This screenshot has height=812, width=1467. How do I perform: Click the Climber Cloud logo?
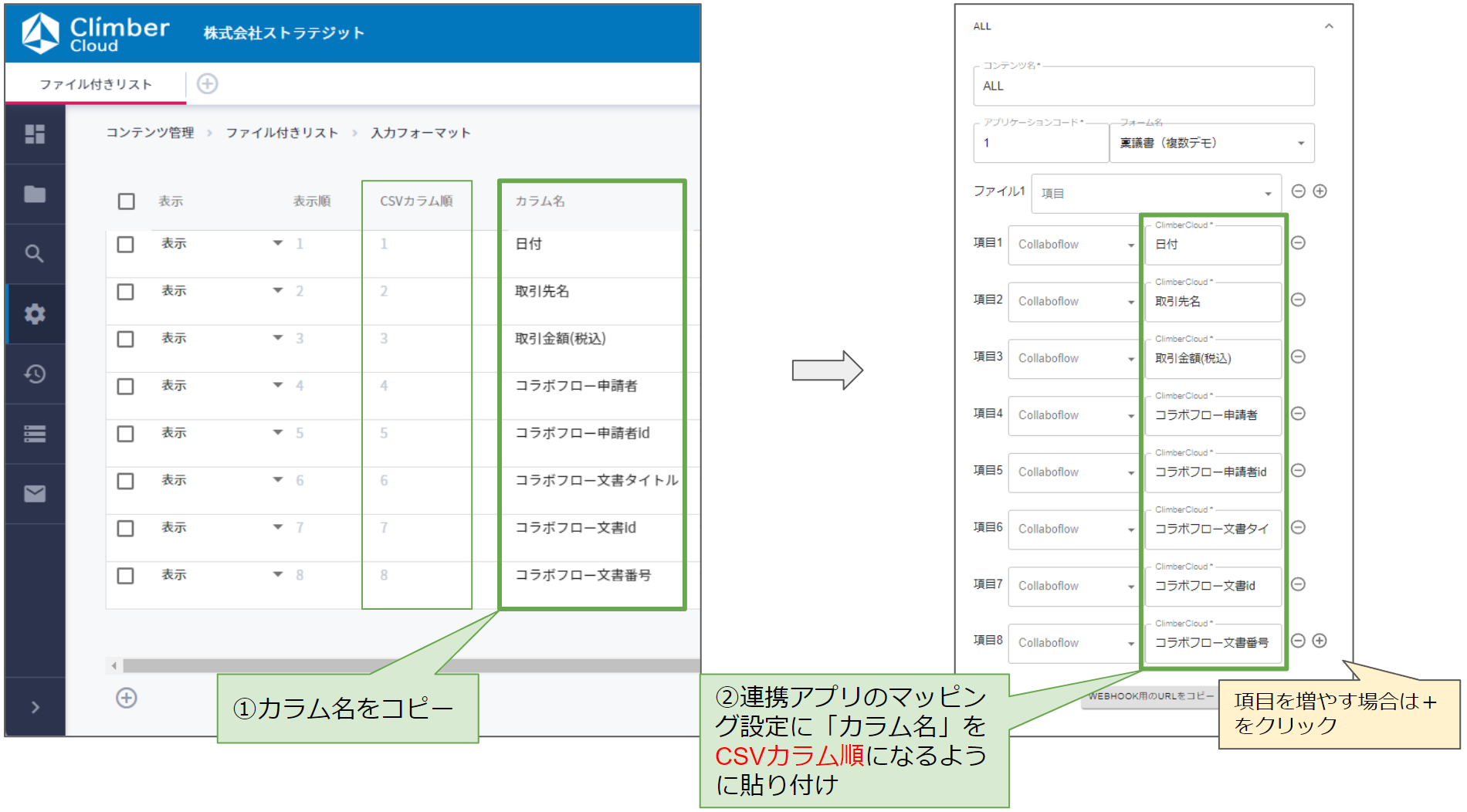click(x=96, y=33)
